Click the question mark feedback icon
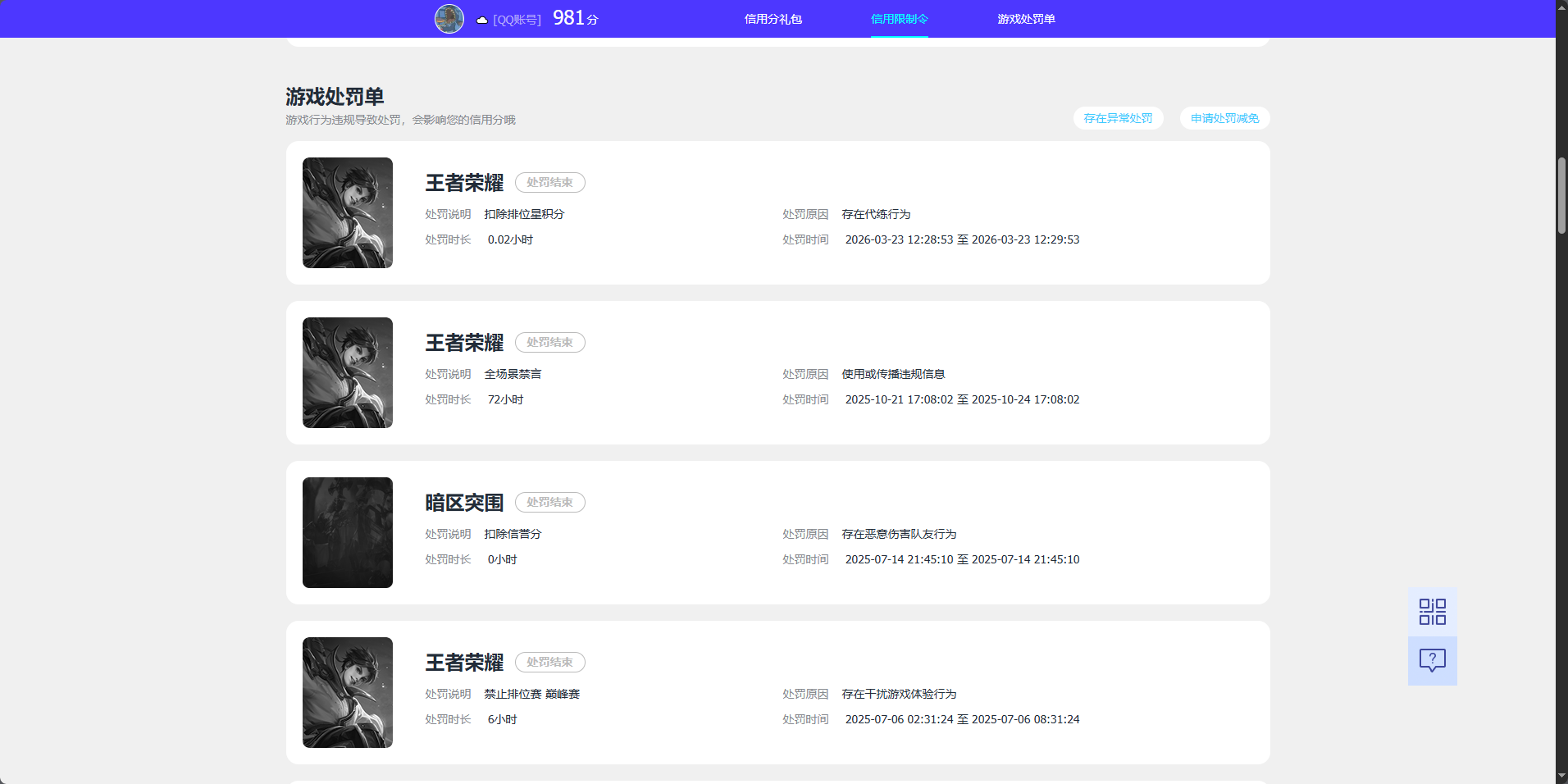 click(1431, 660)
